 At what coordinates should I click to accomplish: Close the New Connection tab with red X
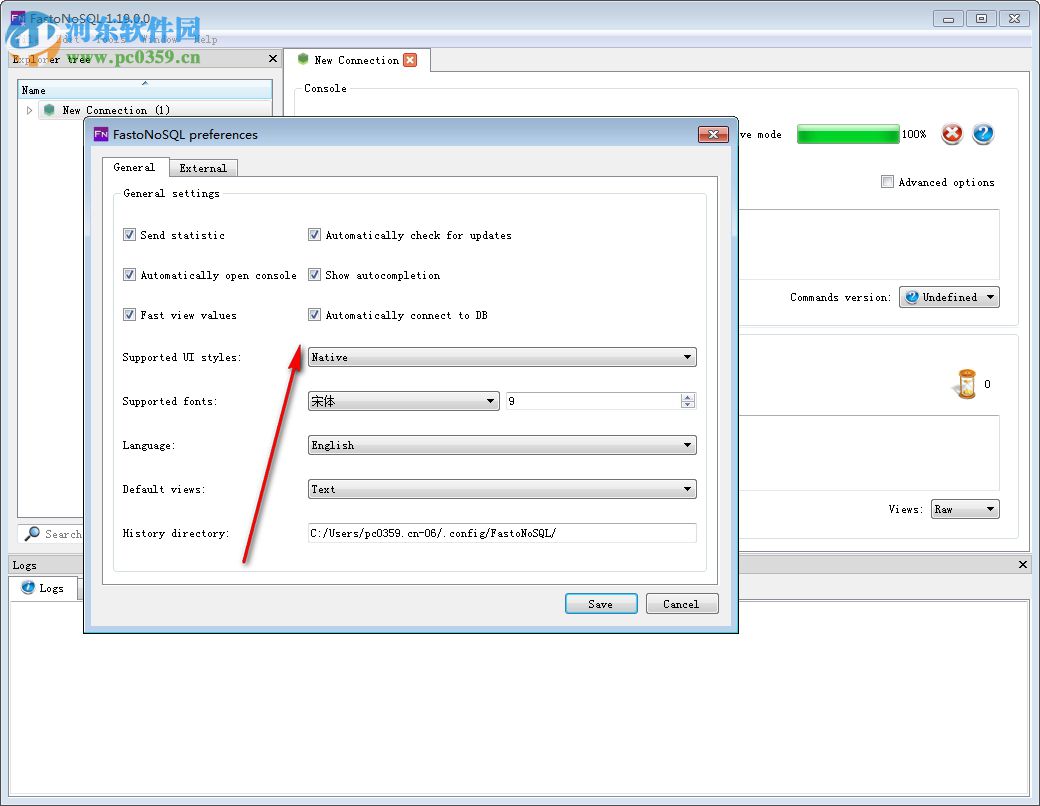411,60
